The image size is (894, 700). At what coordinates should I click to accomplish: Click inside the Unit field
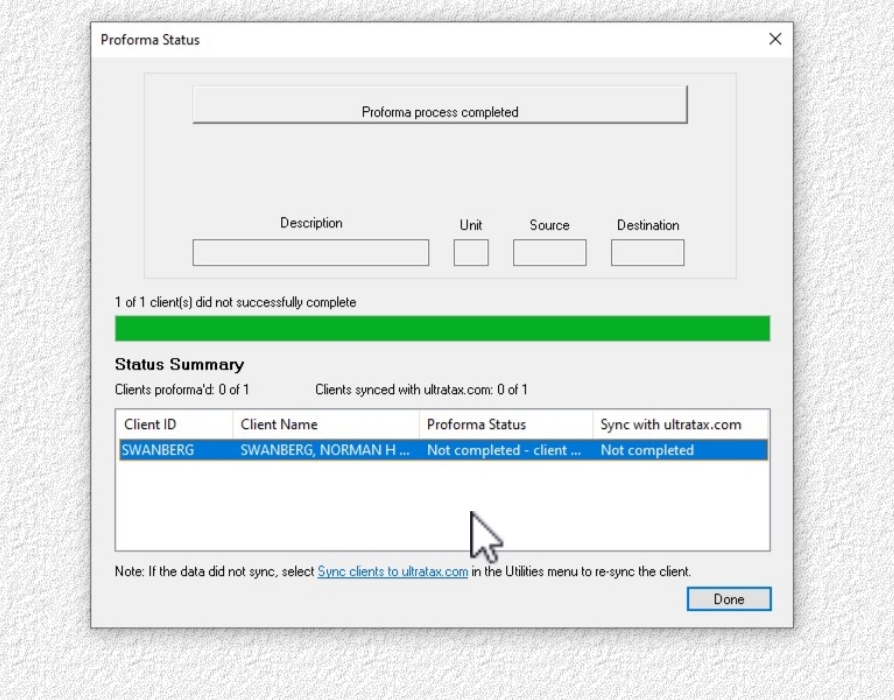[470, 253]
